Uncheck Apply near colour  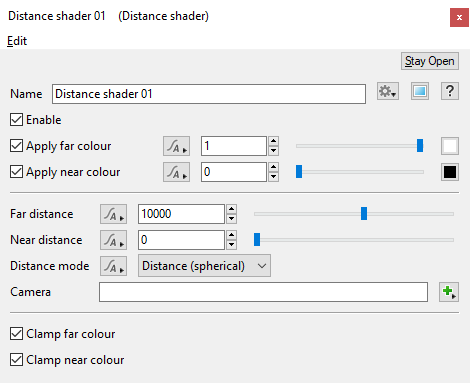coord(16,172)
